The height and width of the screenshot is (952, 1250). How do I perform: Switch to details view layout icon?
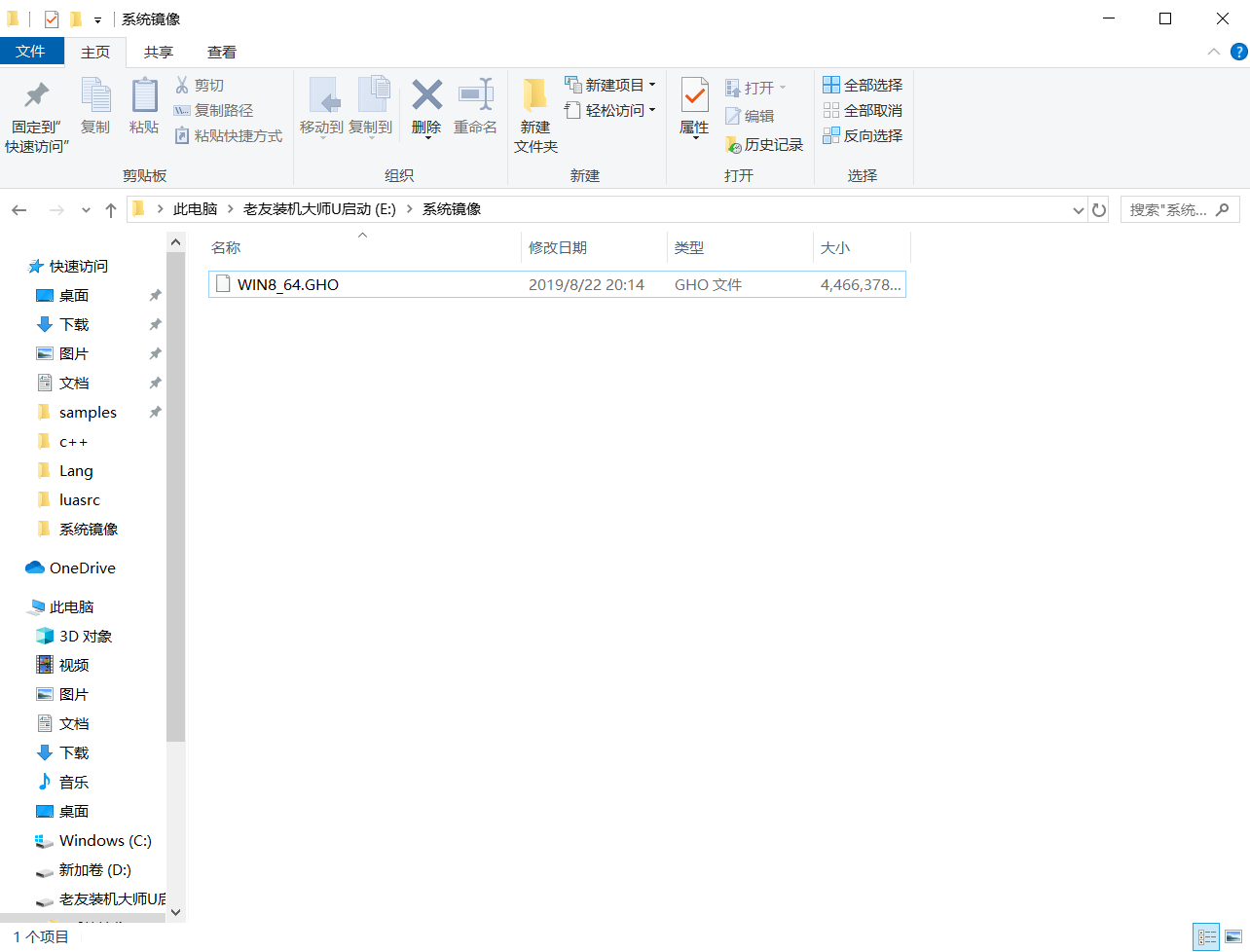tap(1207, 937)
